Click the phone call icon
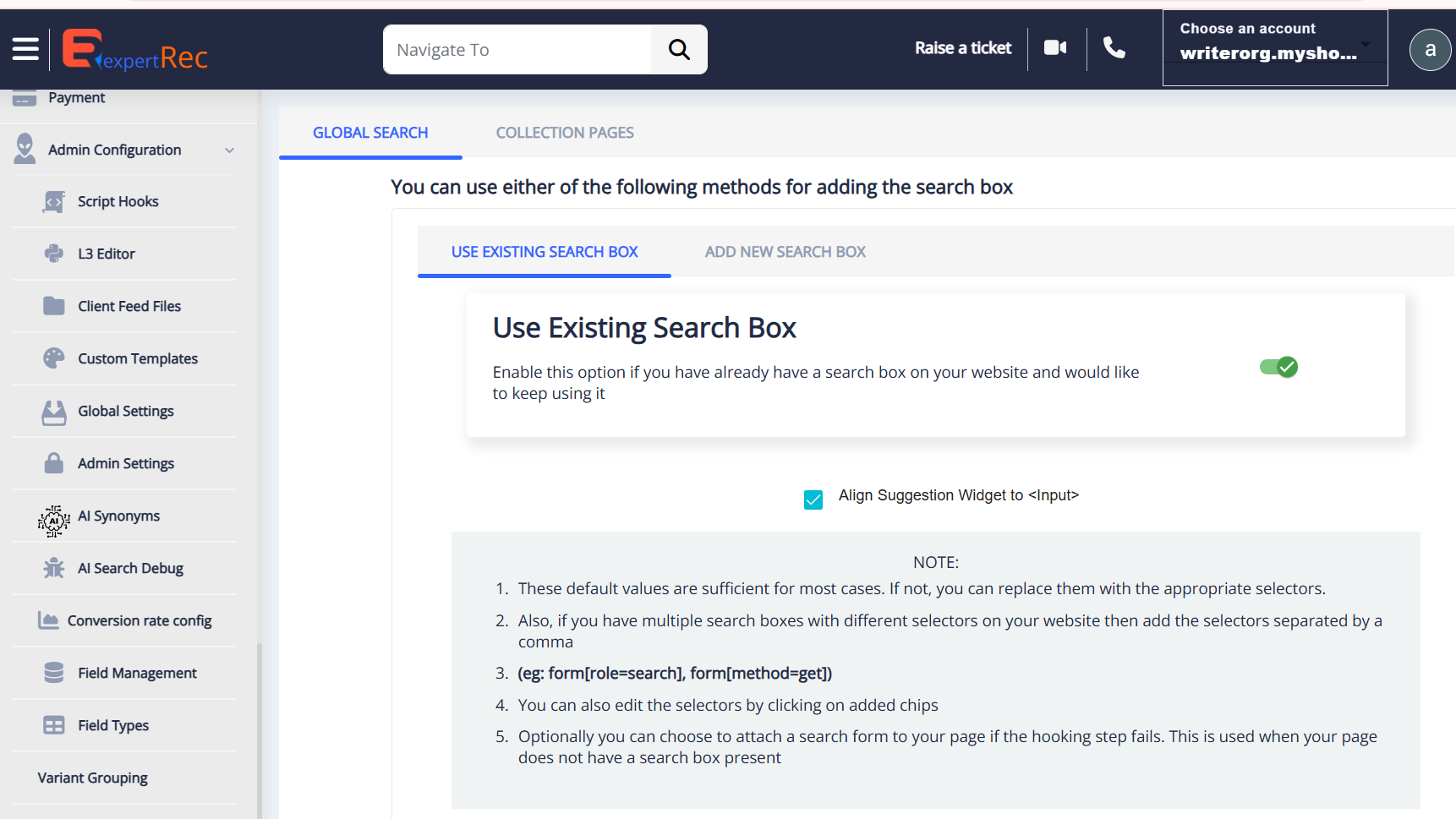1456x819 pixels. [1114, 48]
